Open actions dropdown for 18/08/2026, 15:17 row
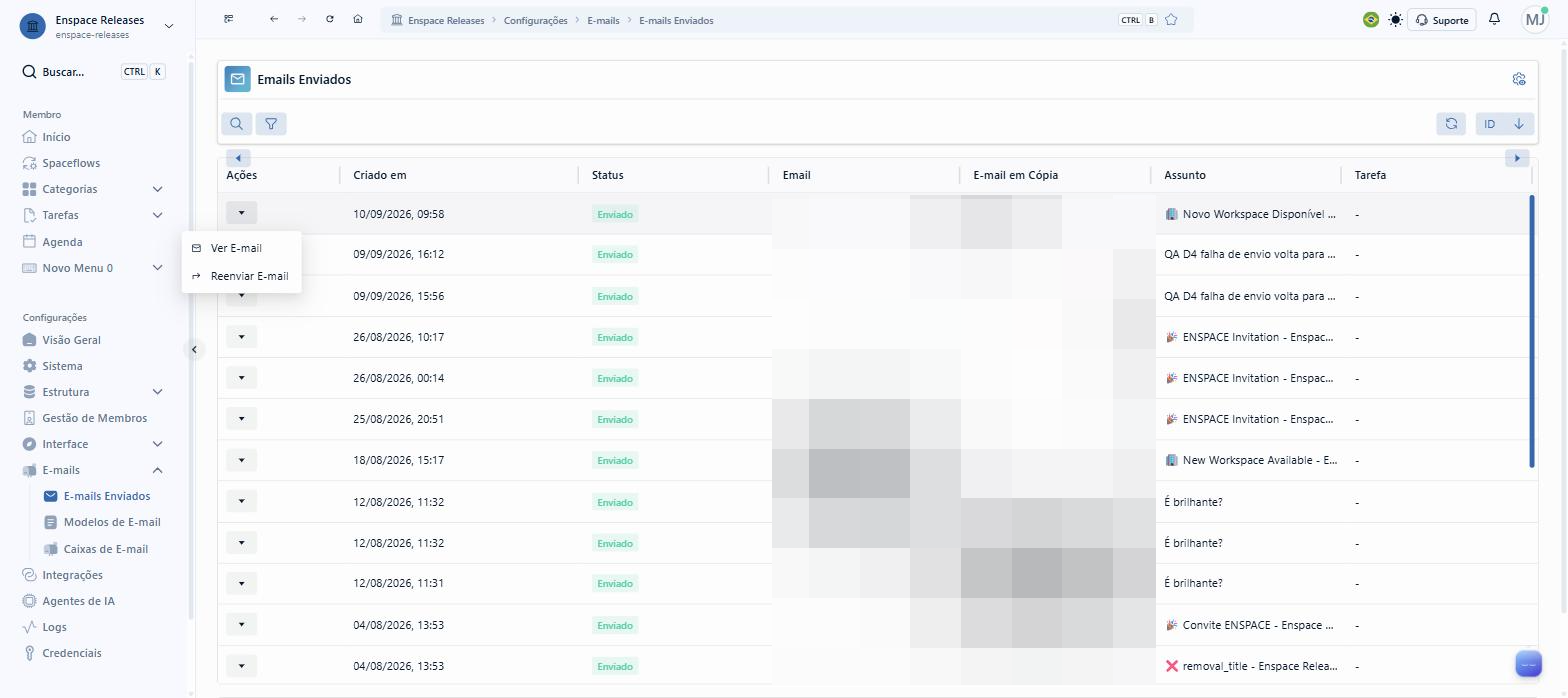The height and width of the screenshot is (698, 1568). tap(241, 460)
